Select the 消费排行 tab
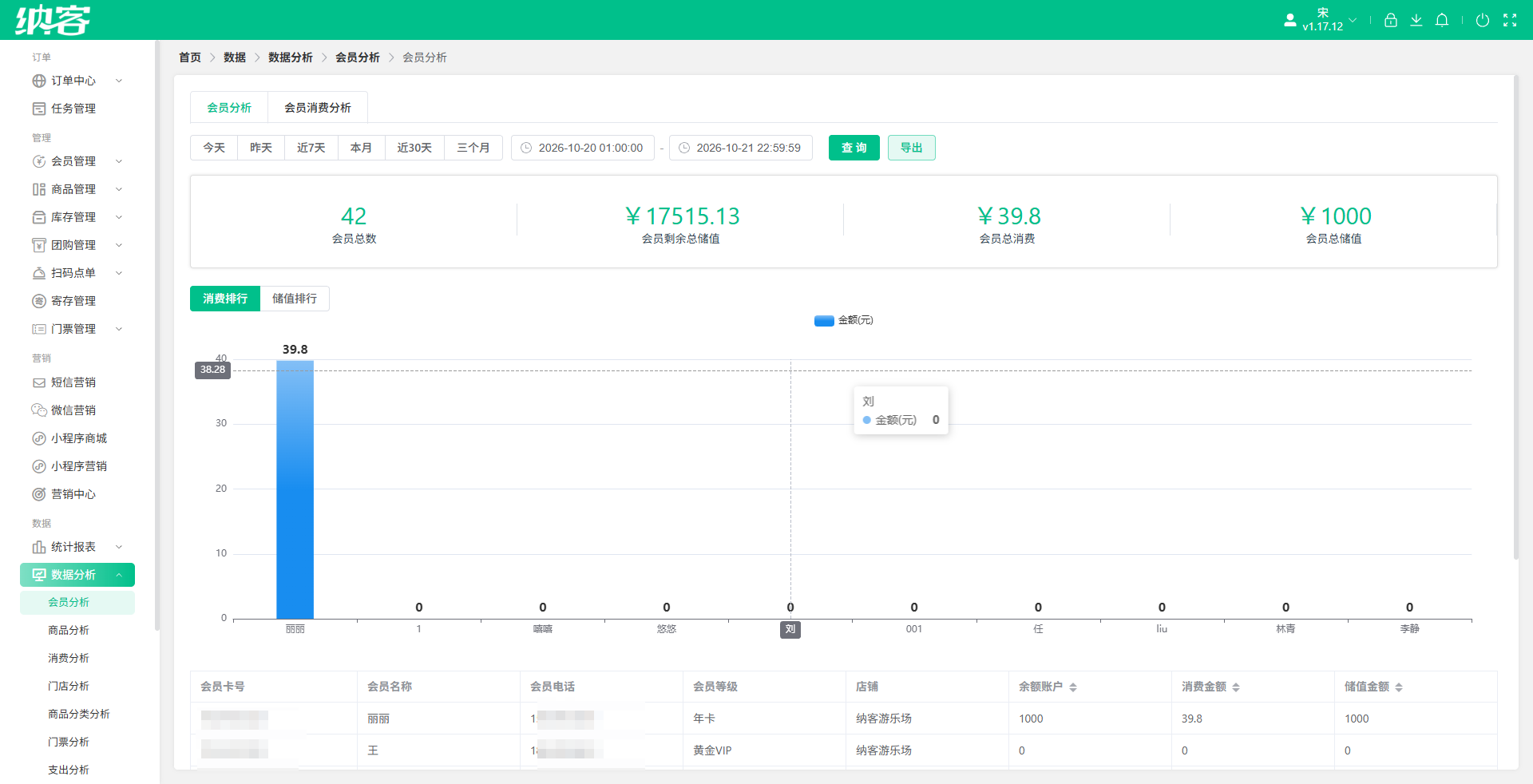This screenshot has height=784, width=1533. click(x=225, y=299)
